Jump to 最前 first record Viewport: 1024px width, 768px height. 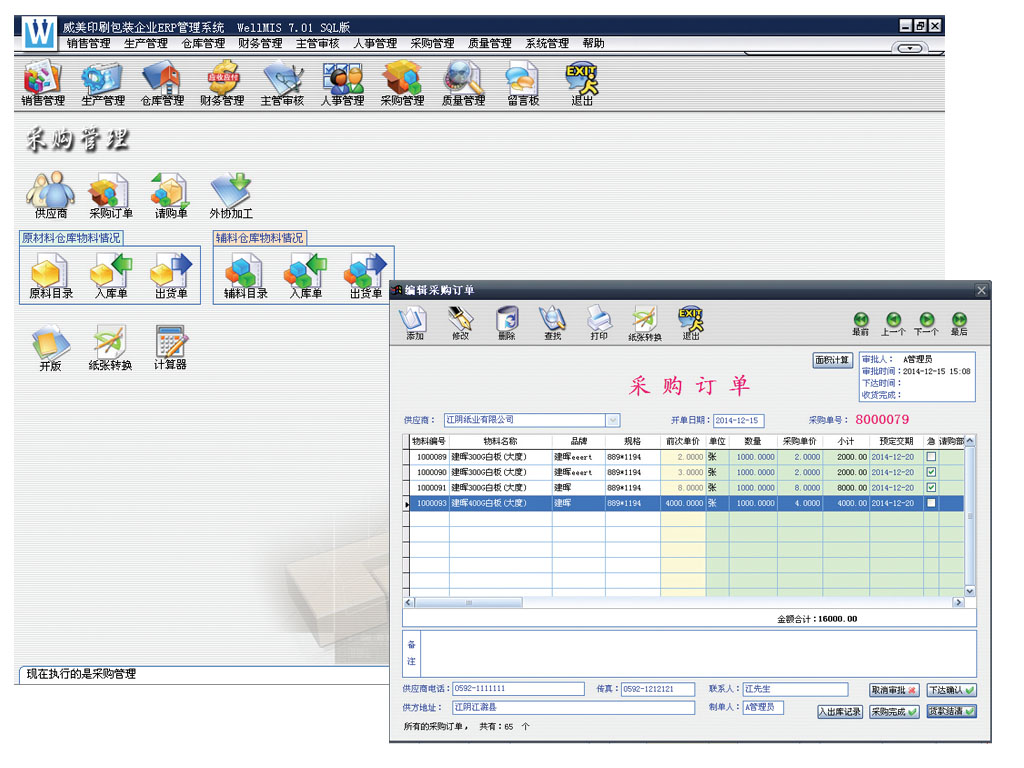click(x=861, y=323)
